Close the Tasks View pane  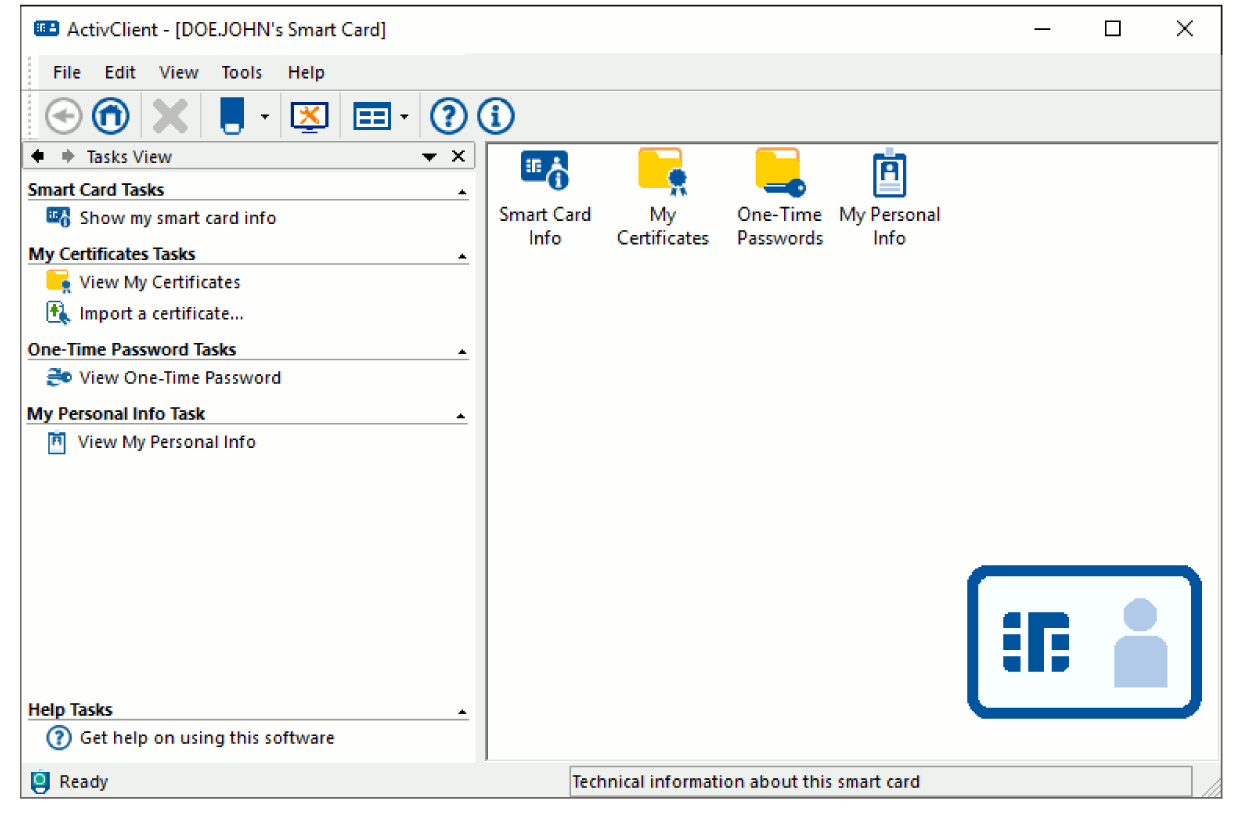click(x=458, y=156)
